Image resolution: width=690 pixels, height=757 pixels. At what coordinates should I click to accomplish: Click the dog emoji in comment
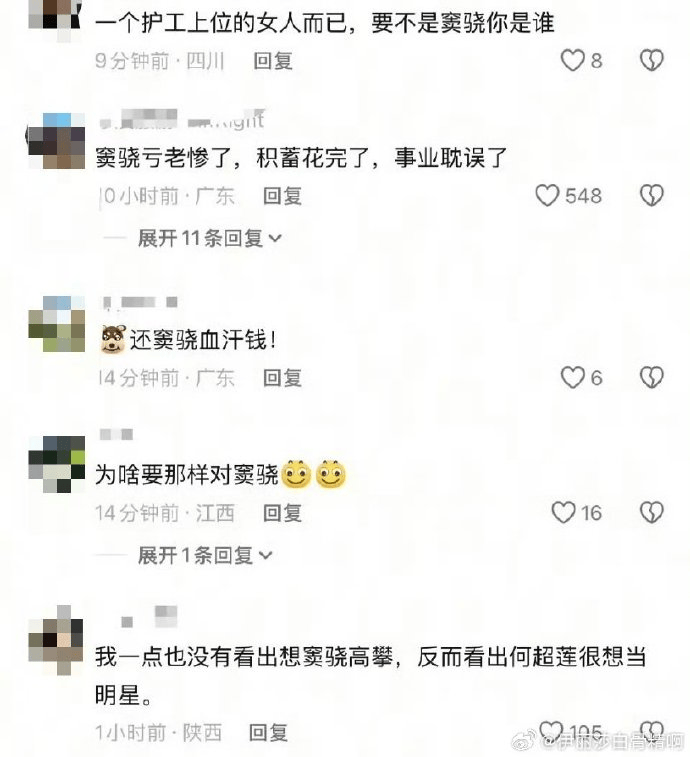tap(114, 339)
